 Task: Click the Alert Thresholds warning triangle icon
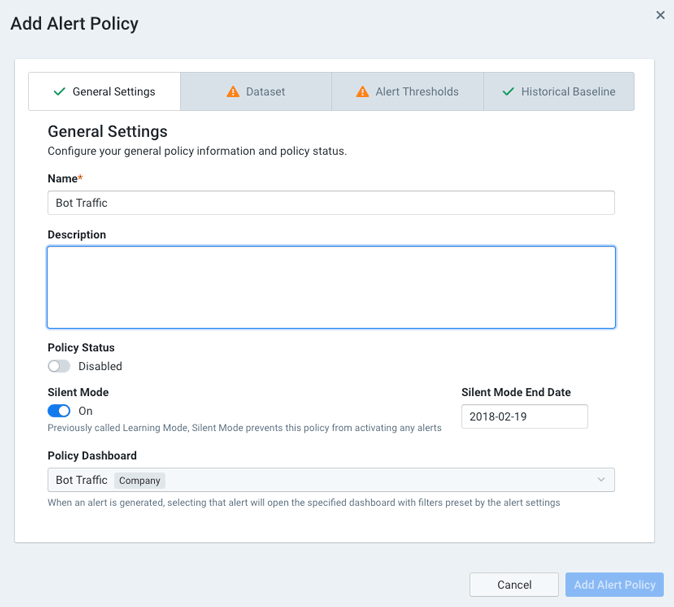[x=362, y=92]
